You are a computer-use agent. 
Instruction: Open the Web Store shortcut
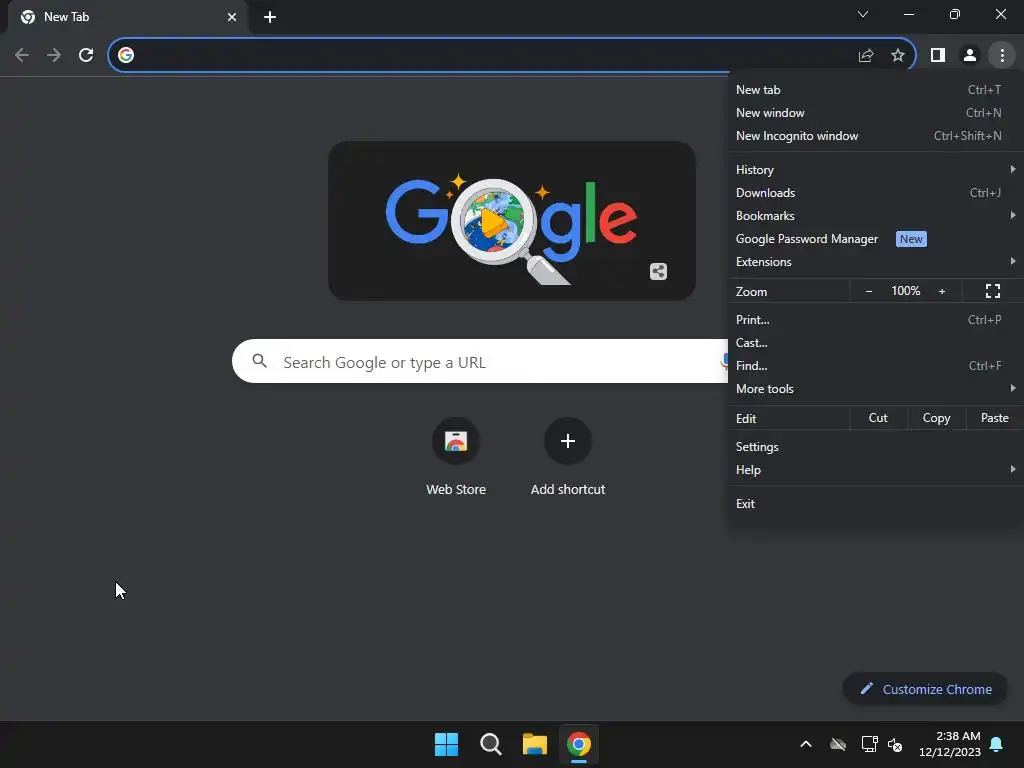point(456,457)
